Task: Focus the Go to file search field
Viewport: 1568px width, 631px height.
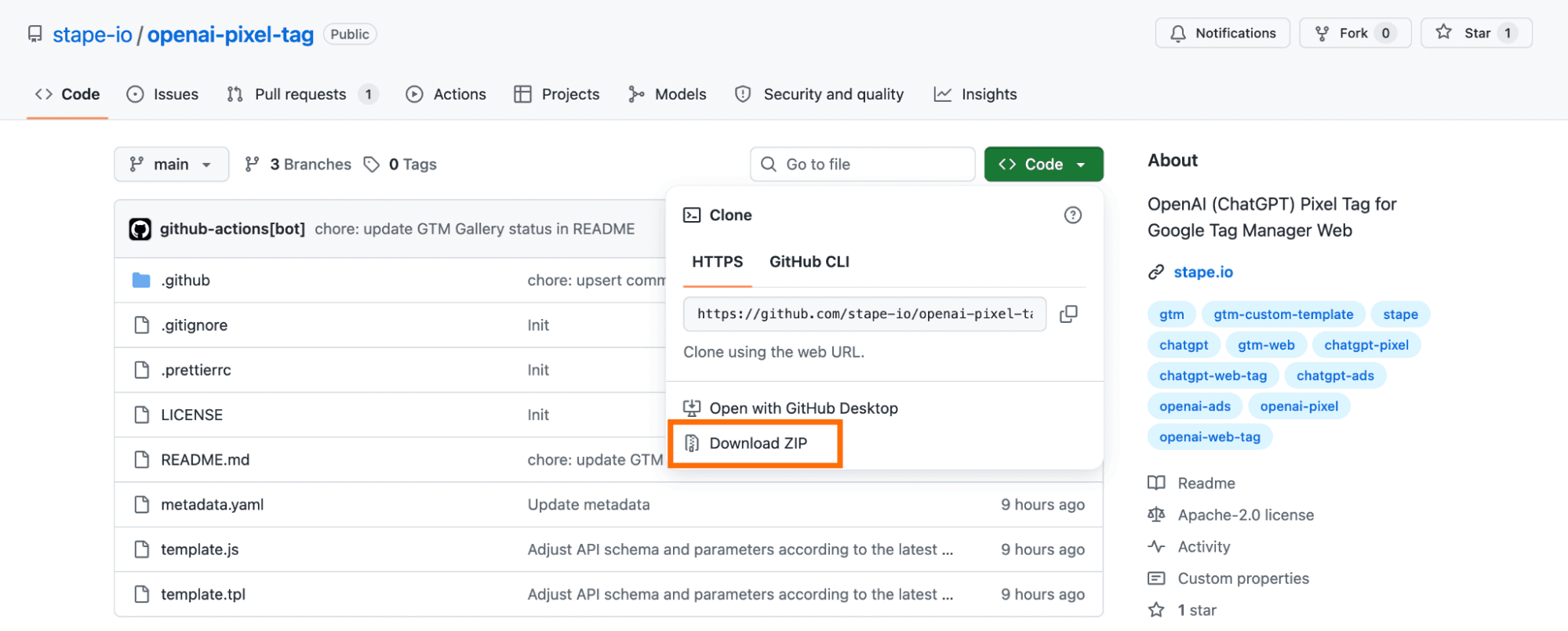Action: coord(862,164)
